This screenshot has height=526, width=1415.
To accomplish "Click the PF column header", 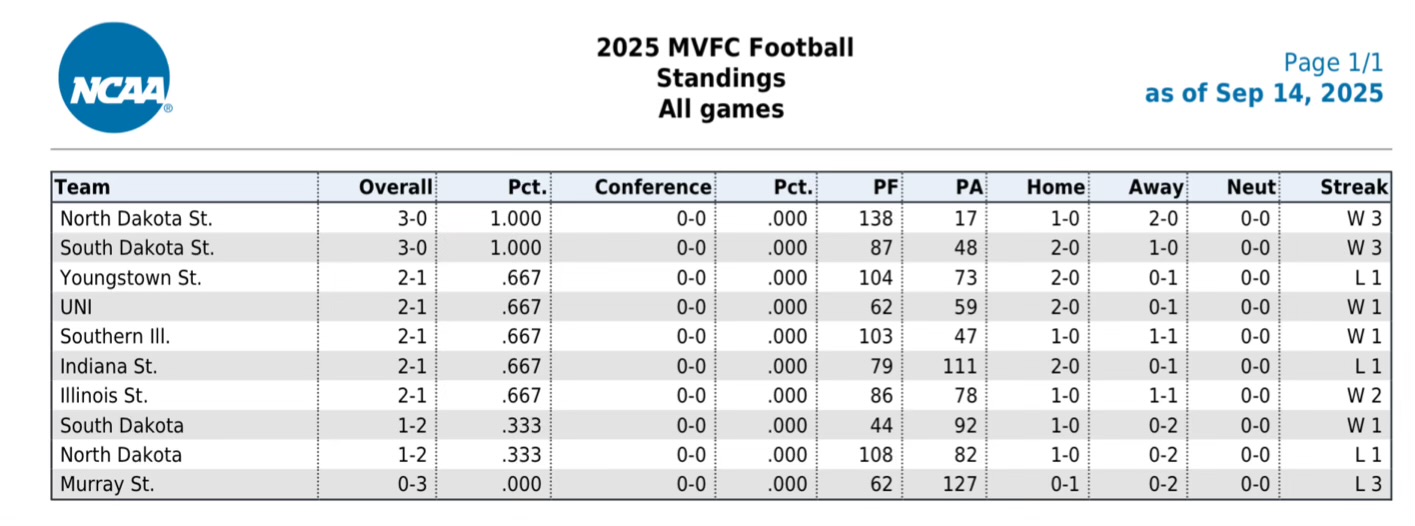I will [885, 187].
